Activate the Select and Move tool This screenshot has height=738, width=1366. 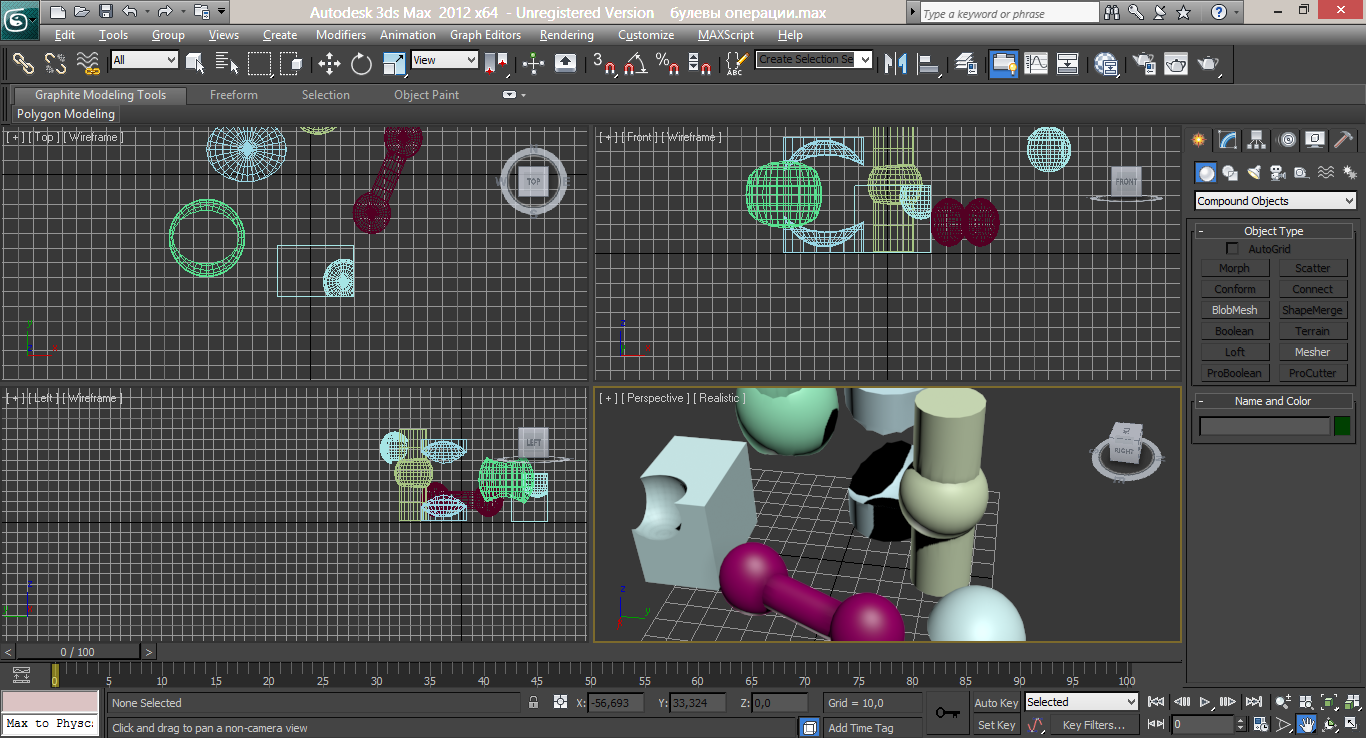point(329,64)
